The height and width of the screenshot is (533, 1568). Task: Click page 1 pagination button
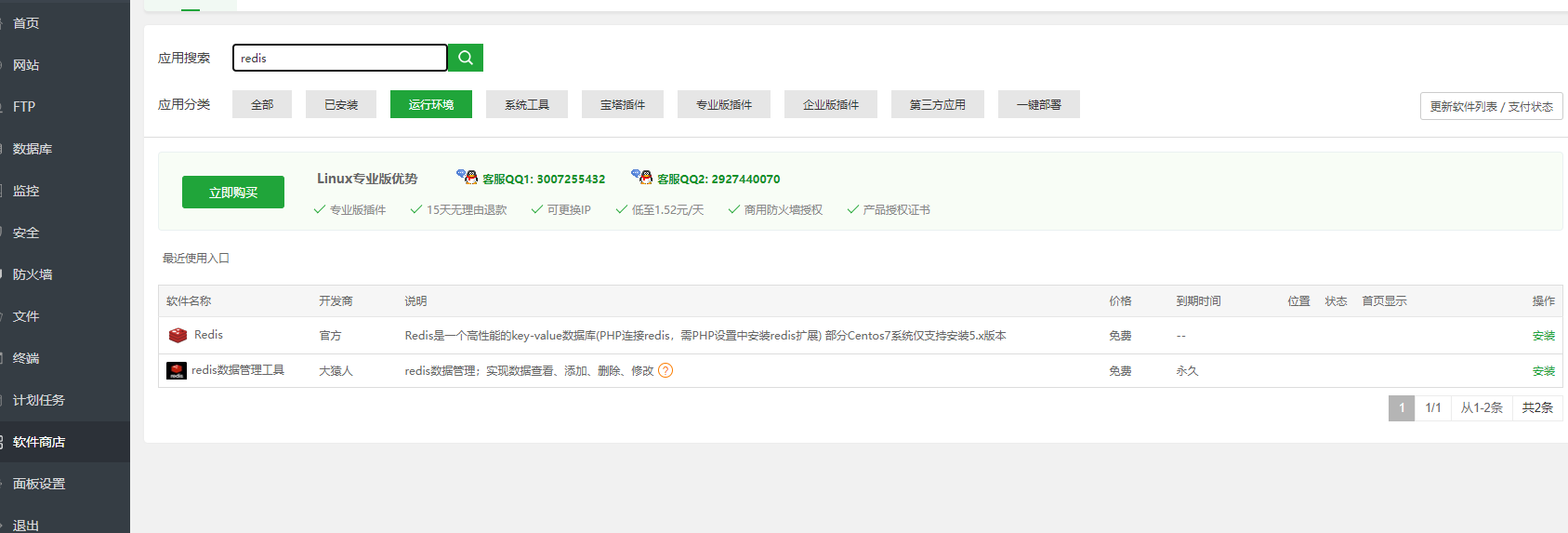tap(1401, 407)
